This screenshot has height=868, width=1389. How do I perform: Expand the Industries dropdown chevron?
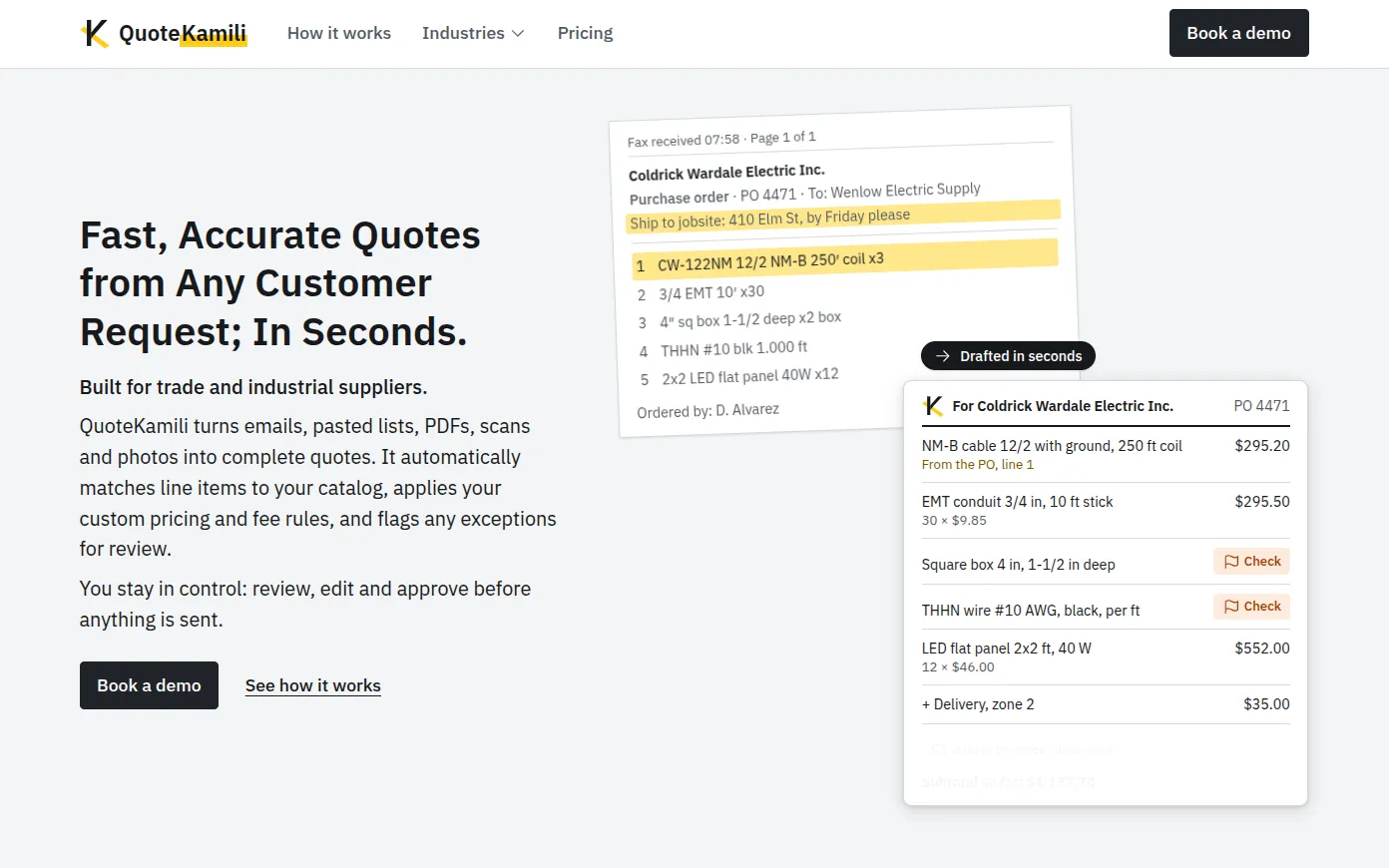(x=518, y=34)
